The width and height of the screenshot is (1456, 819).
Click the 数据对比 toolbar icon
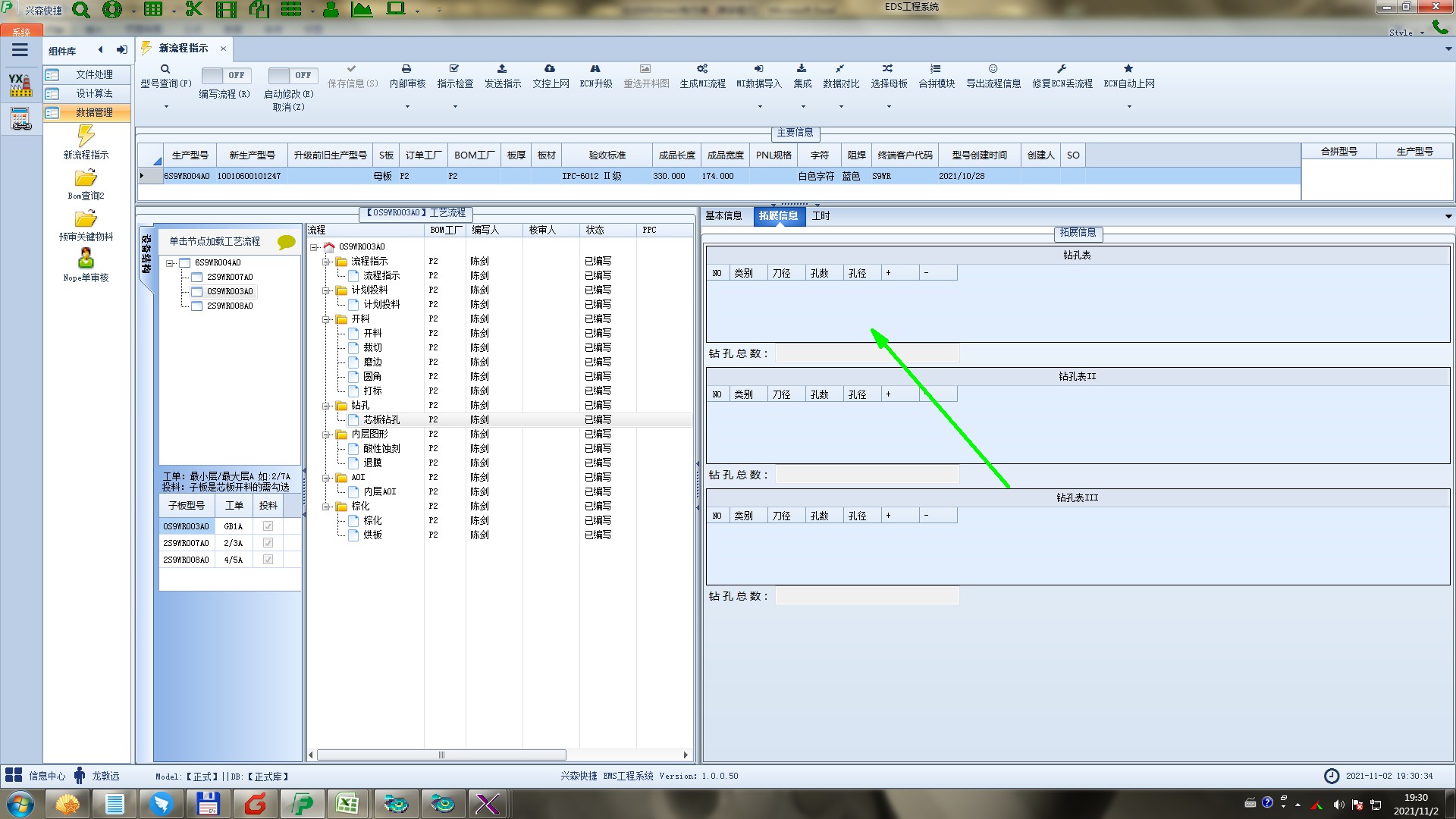pos(840,69)
